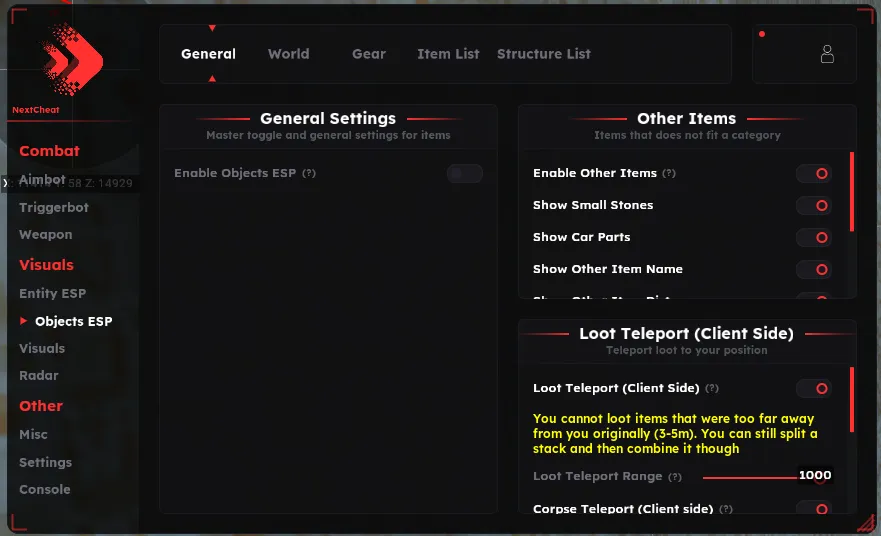The height and width of the screenshot is (536, 881).
Task: Click help icon next to Corpse Teleport
Action: (x=726, y=509)
